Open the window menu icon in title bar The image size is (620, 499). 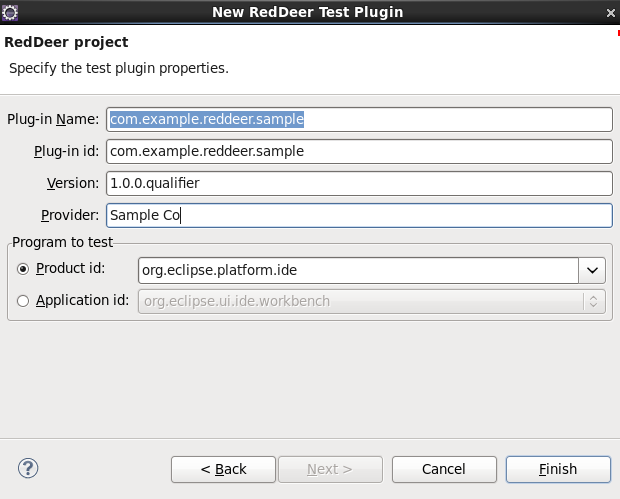[11, 12]
